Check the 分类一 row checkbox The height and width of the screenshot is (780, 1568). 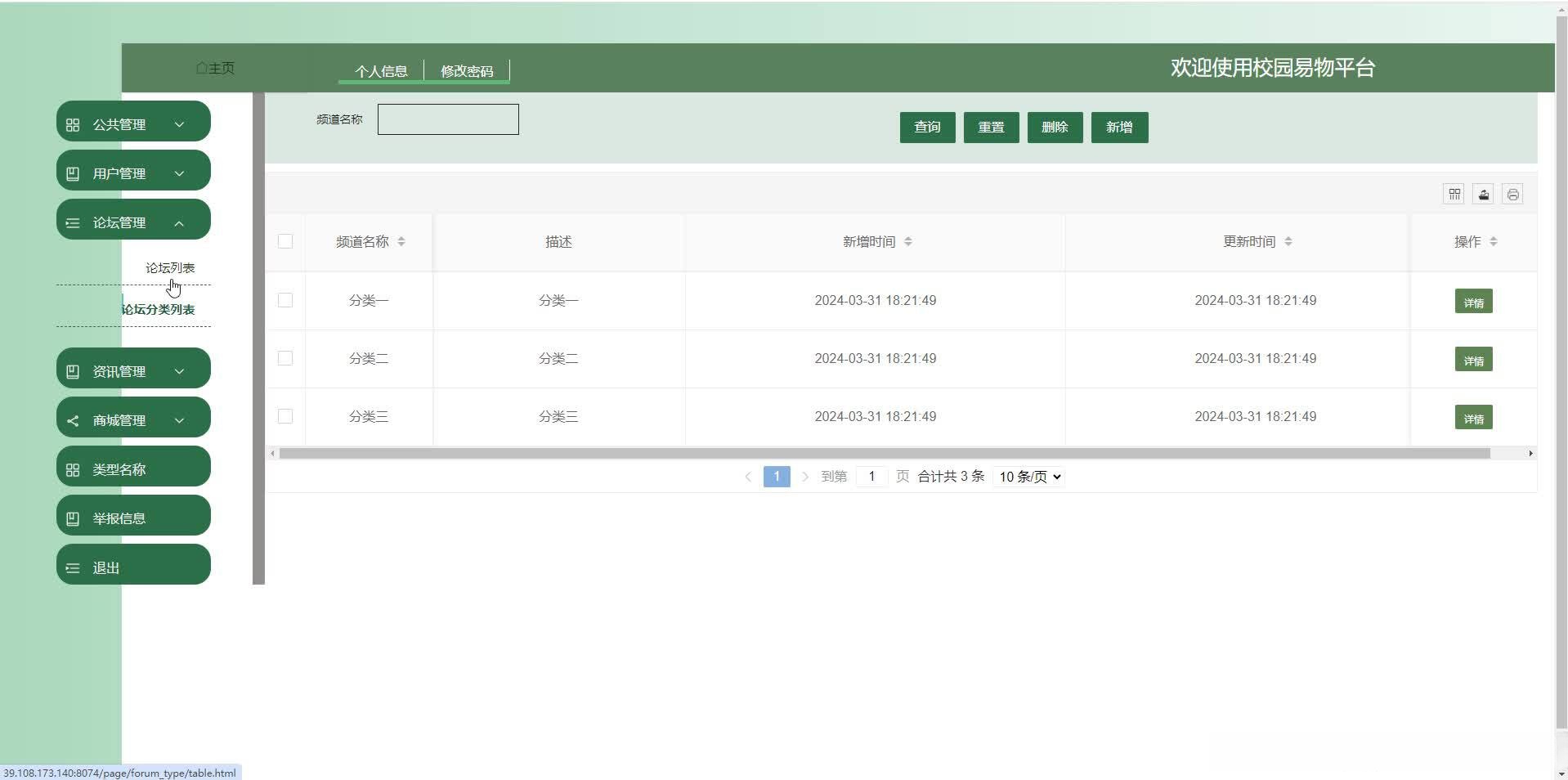[x=285, y=300]
